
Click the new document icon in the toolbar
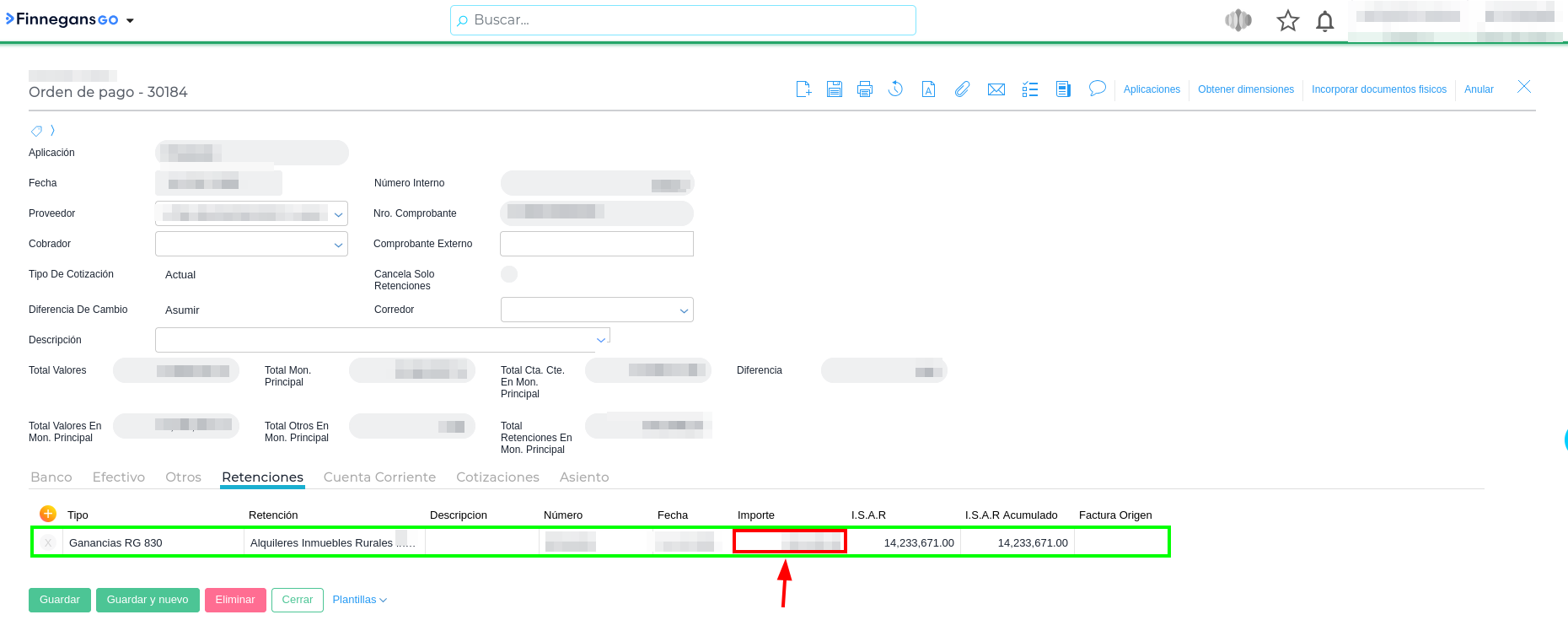803,89
